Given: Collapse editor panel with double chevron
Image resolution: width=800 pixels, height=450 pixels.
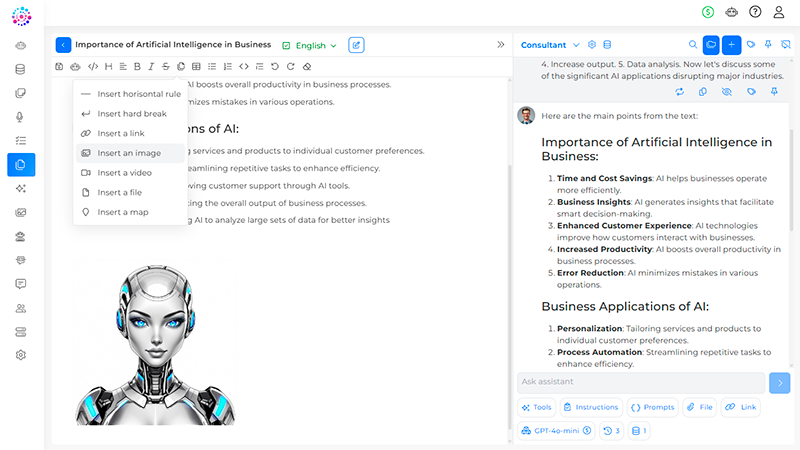Looking at the screenshot, I should (x=500, y=45).
